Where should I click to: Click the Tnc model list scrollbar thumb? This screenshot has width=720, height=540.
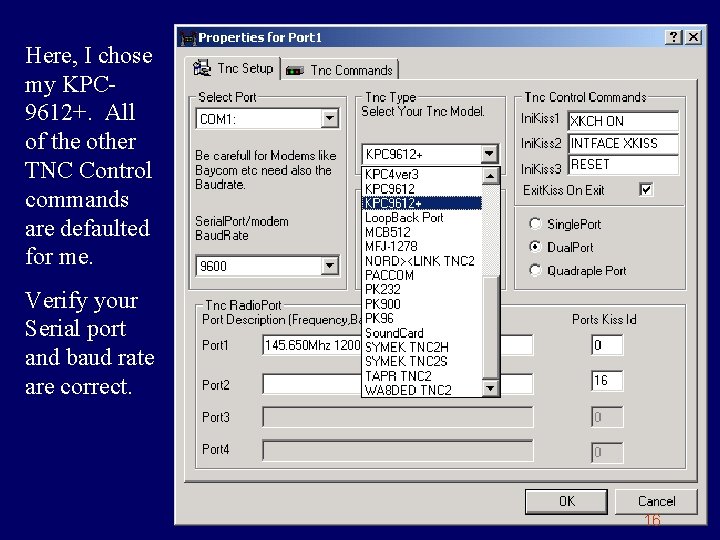(490, 327)
